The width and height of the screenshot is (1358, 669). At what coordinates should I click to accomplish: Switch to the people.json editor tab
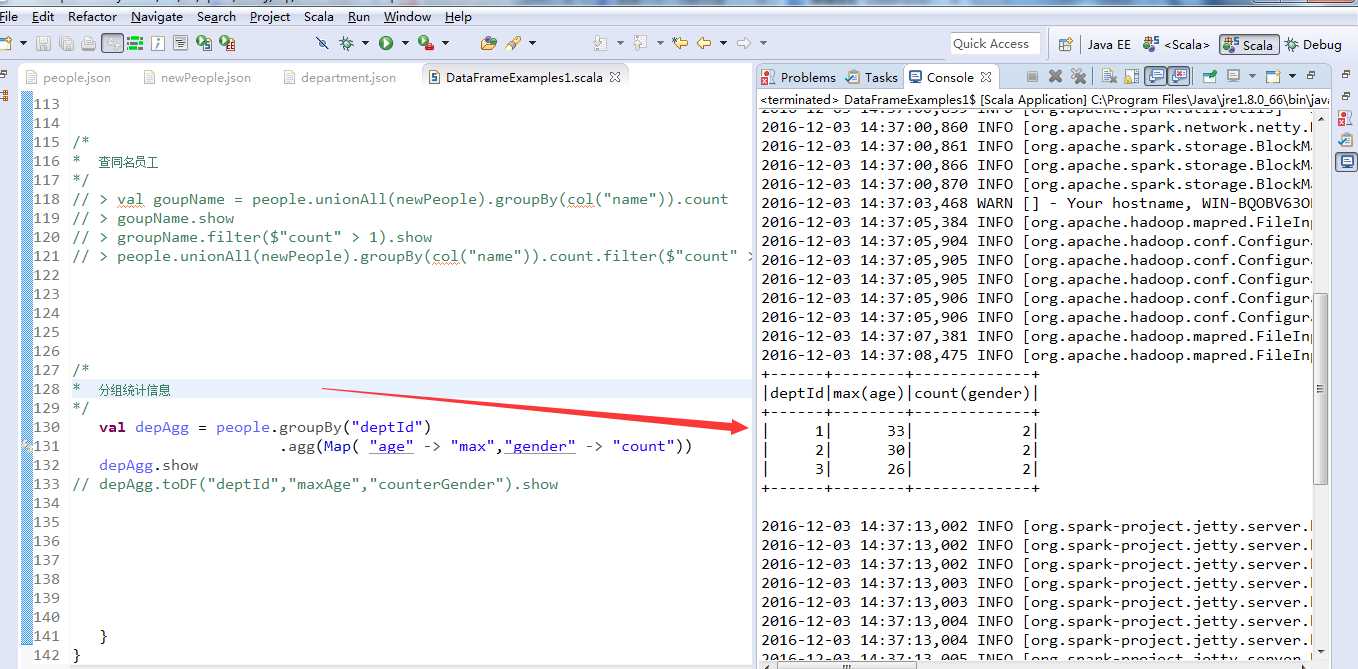[x=68, y=77]
